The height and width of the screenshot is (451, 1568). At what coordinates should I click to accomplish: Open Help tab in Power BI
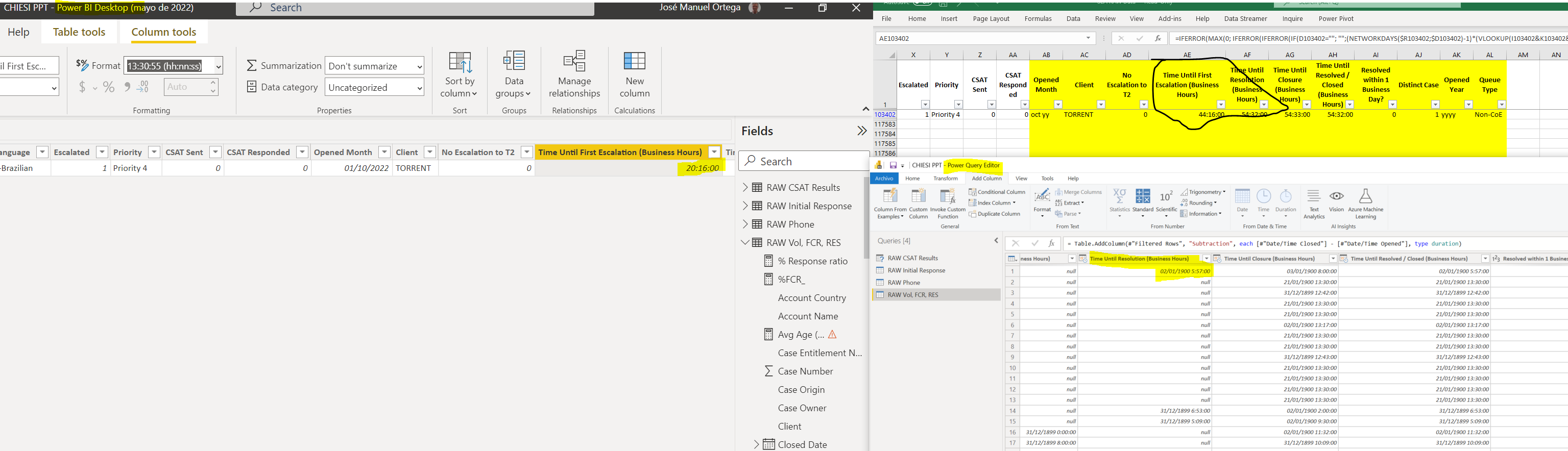pos(18,32)
